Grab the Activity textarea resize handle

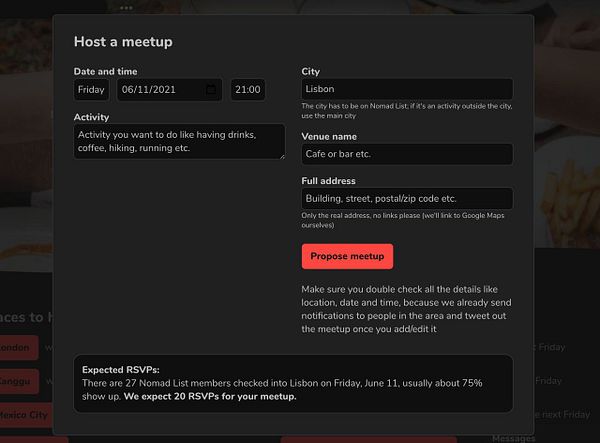283,157
